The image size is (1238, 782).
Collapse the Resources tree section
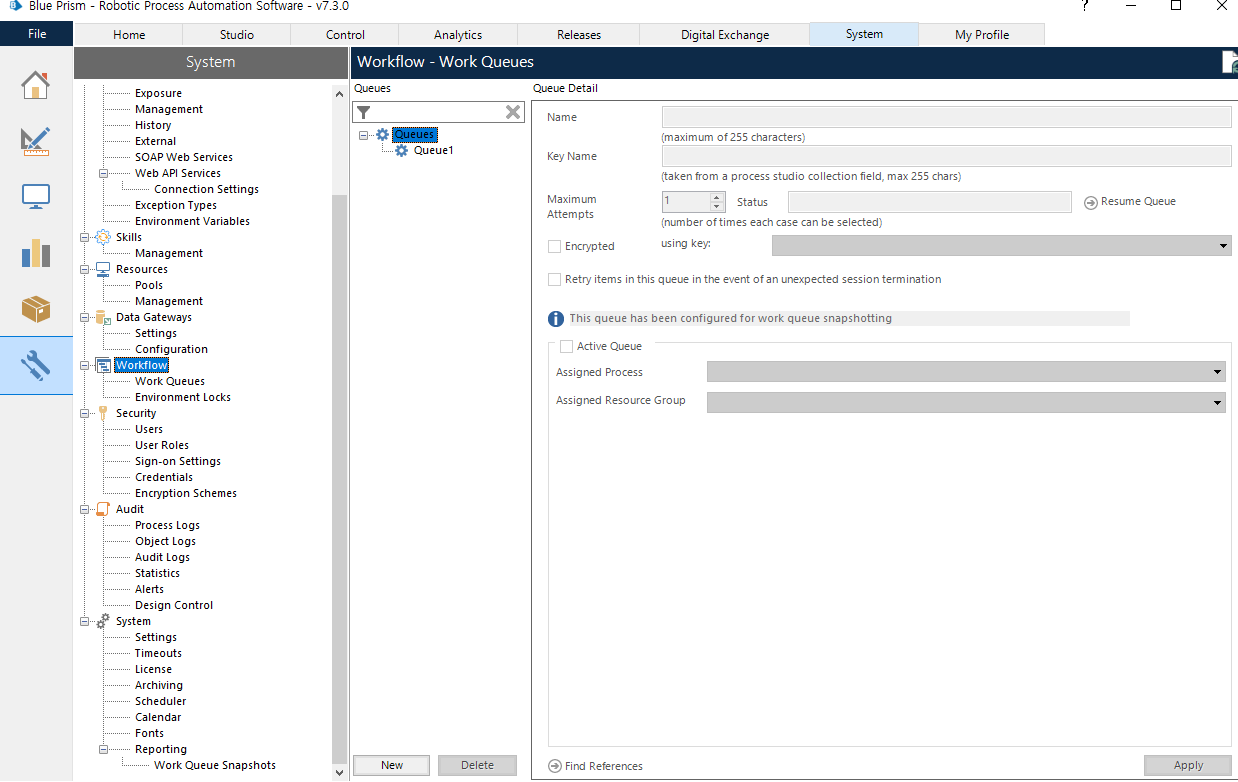(x=85, y=269)
